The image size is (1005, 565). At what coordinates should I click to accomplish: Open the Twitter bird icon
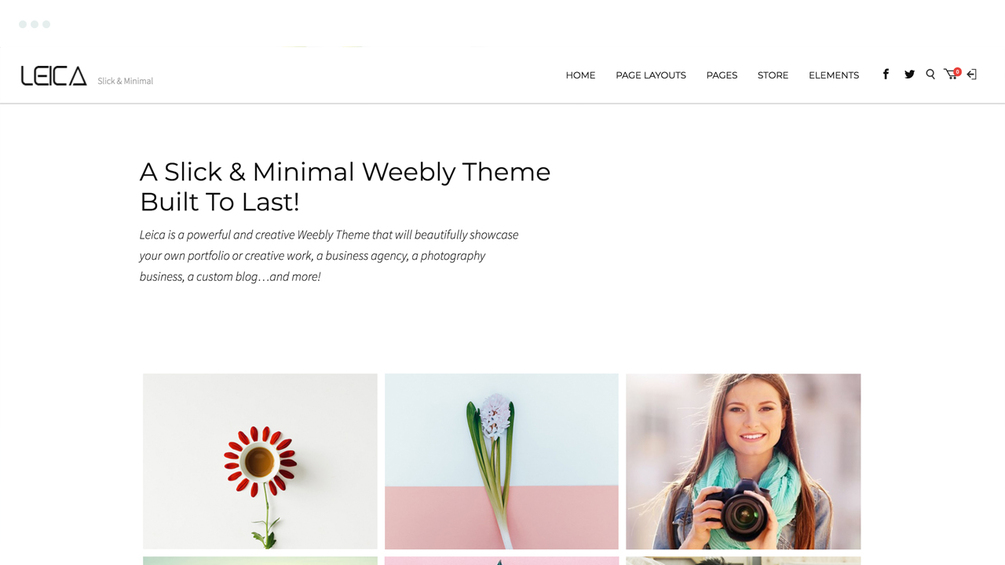click(909, 74)
